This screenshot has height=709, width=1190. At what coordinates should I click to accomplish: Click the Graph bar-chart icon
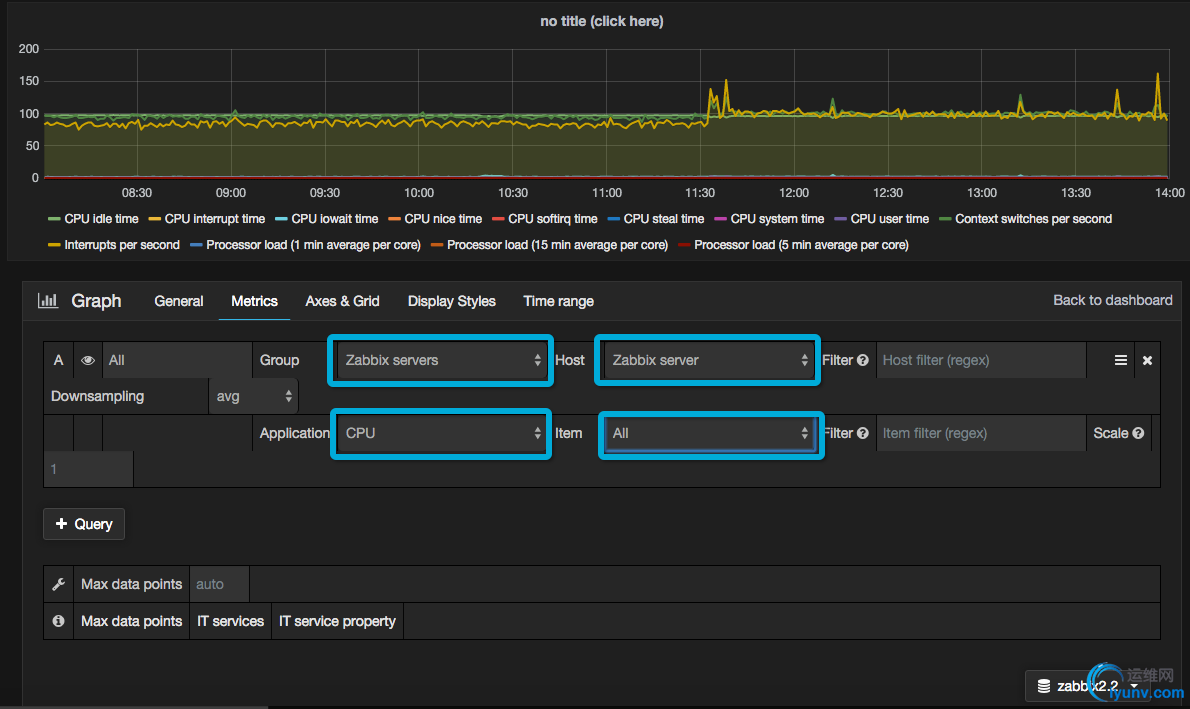coord(48,301)
